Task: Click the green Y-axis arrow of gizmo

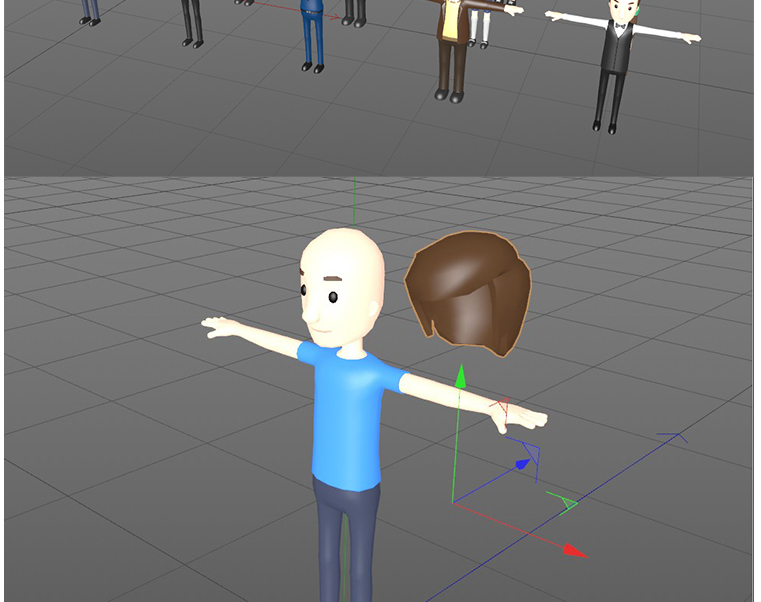Action: pos(460,376)
